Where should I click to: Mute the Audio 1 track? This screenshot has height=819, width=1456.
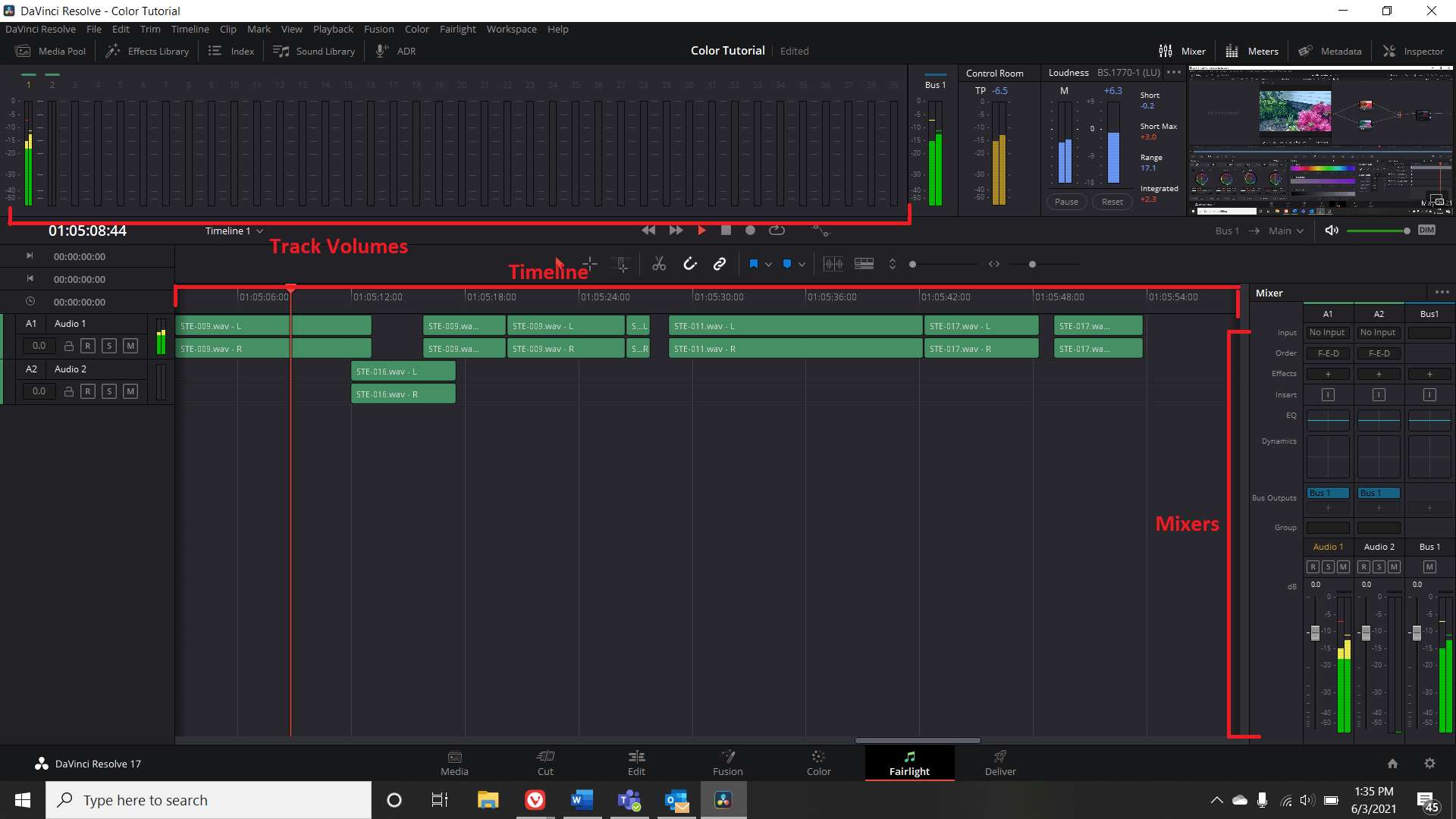click(x=130, y=345)
